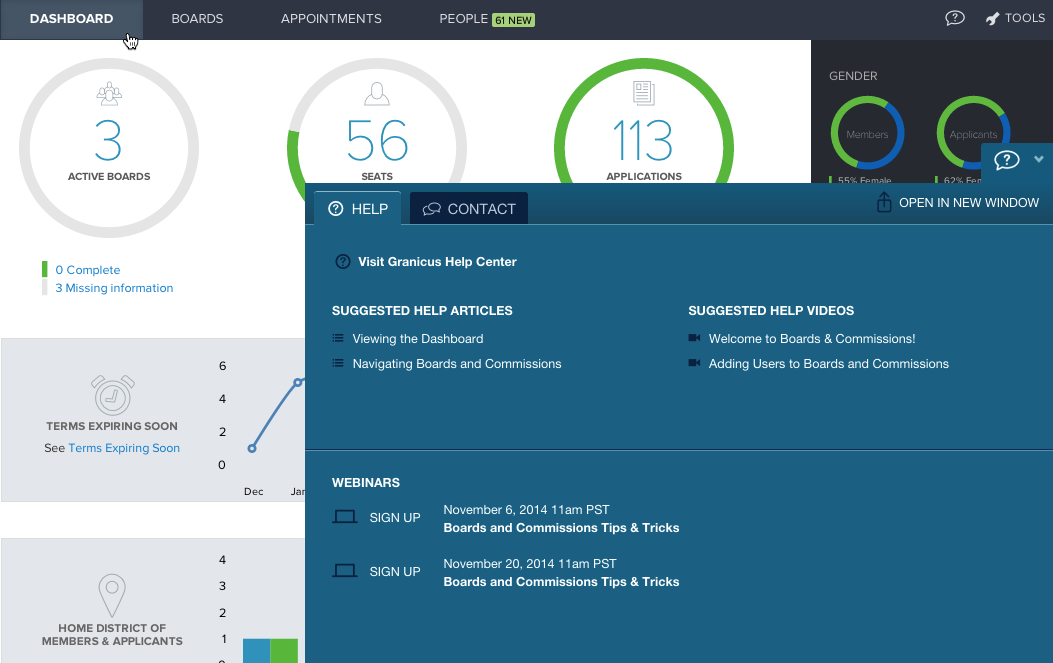Collapse the help panel with chevron arrow
Image resolution: width=1053 pixels, height=663 pixels.
coord(1039,159)
